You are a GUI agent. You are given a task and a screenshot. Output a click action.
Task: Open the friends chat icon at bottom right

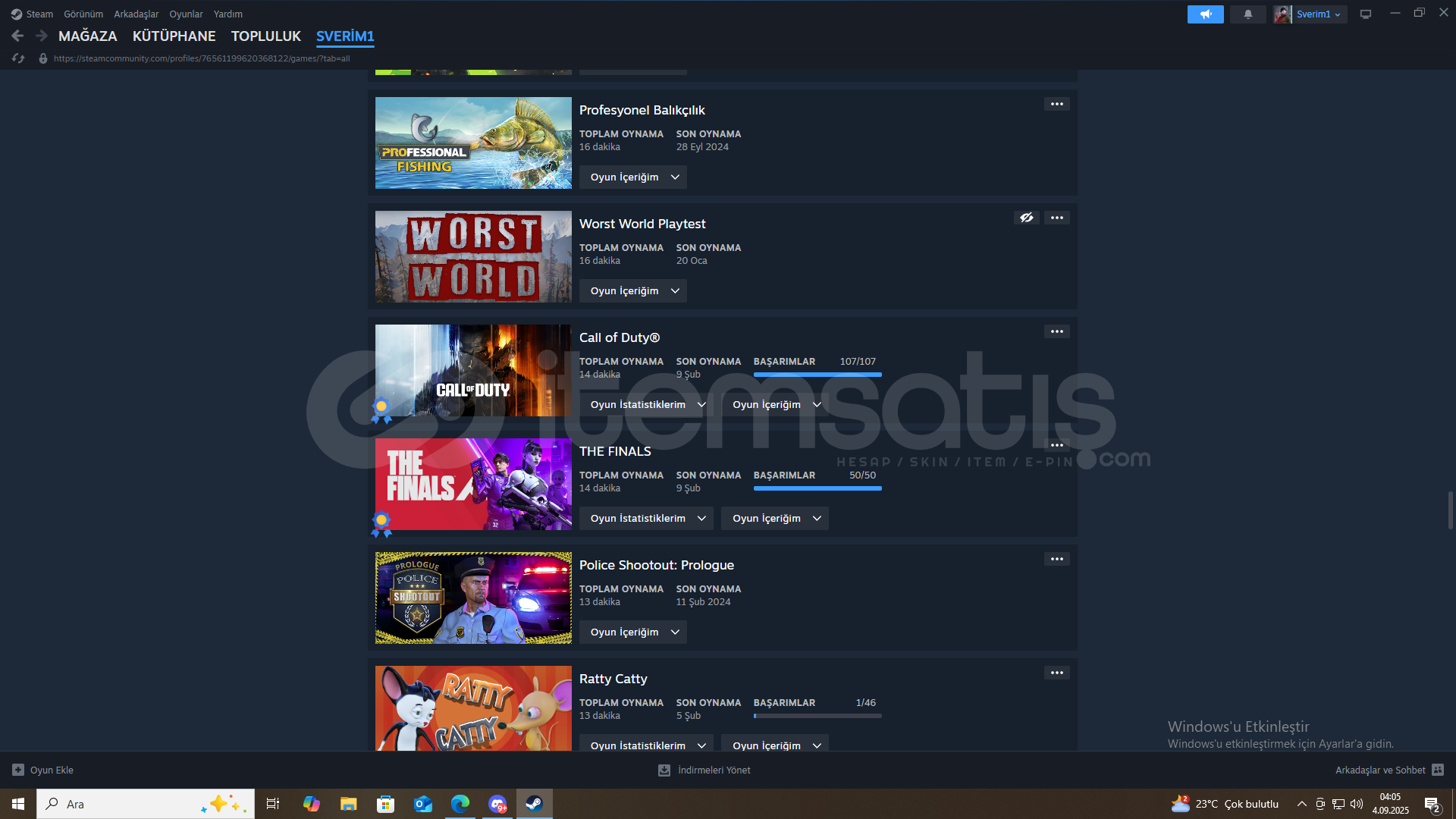click(1438, 770)
